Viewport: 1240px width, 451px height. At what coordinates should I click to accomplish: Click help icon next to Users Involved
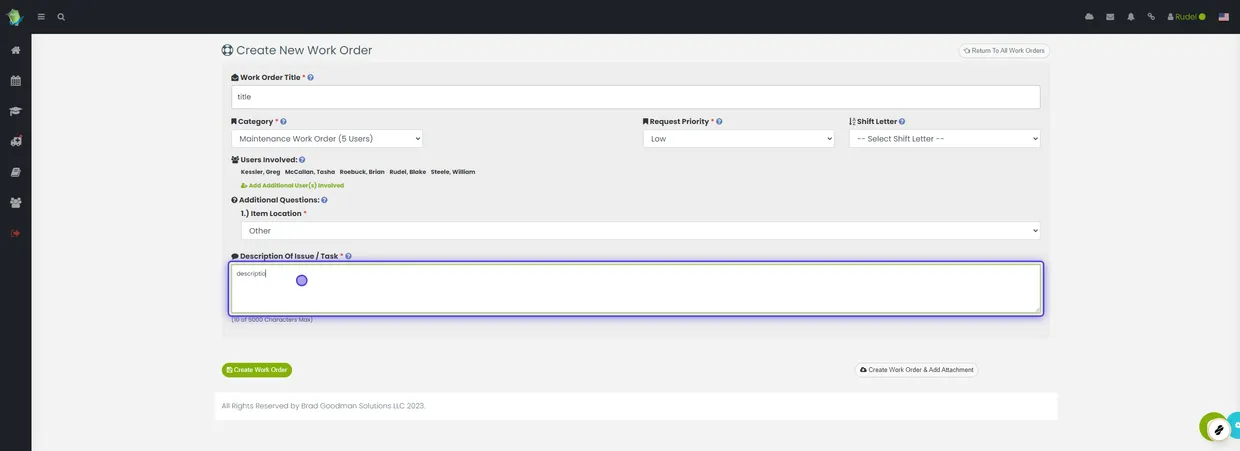point(302,160)
